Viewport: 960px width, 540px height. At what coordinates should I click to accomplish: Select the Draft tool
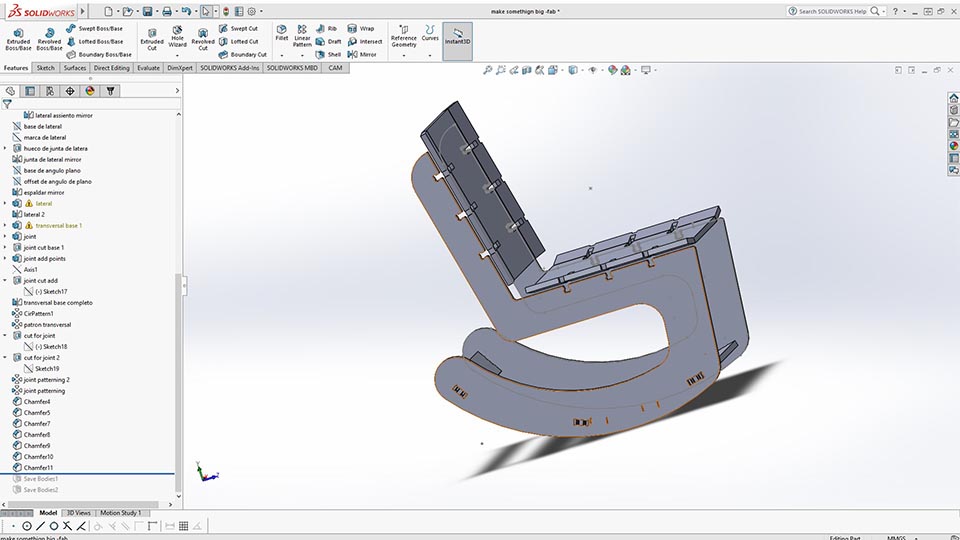tap(329, 42)
